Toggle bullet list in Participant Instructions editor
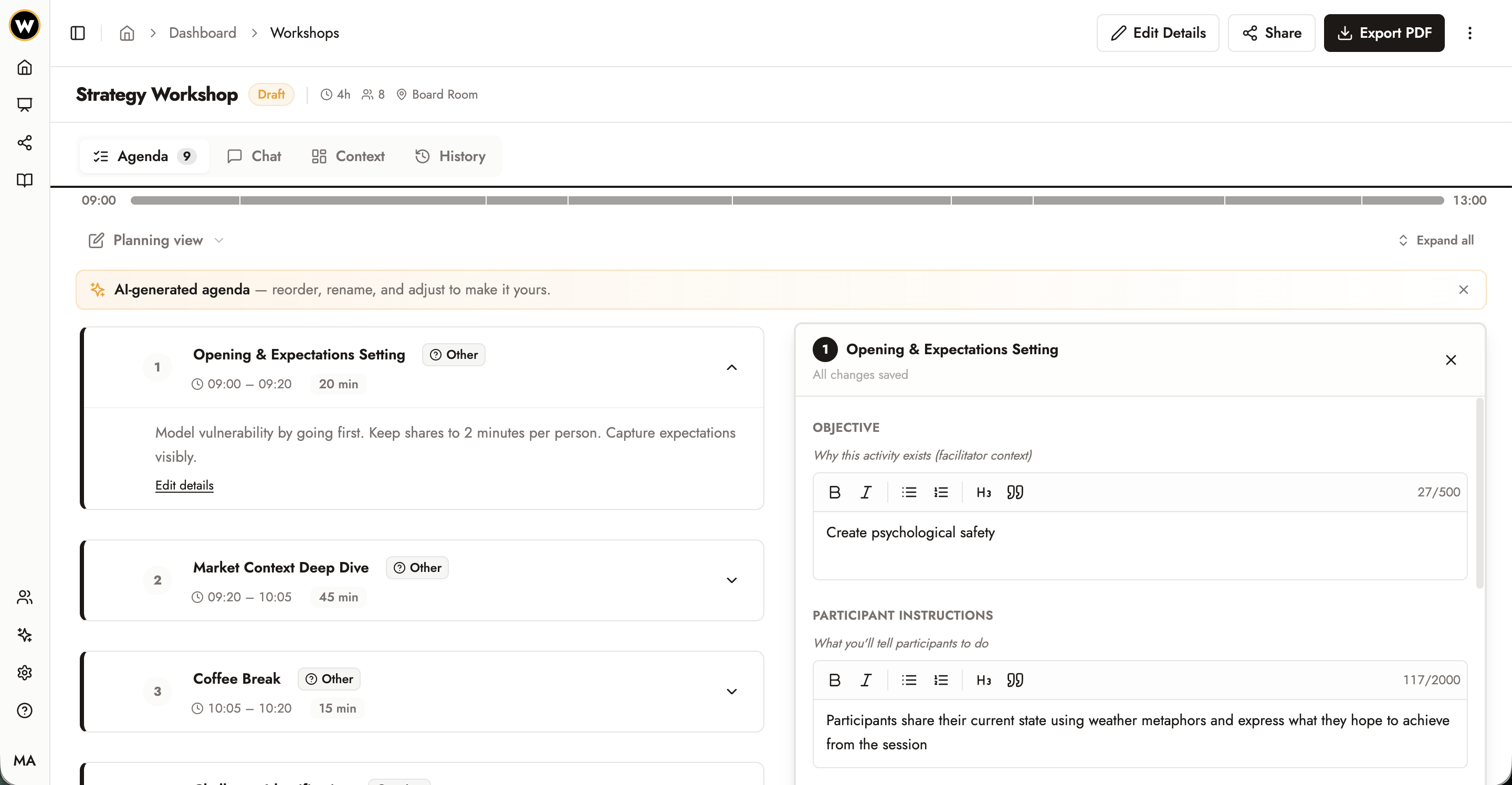Viewport: 1512px width, 785px height. click(909, 680)
